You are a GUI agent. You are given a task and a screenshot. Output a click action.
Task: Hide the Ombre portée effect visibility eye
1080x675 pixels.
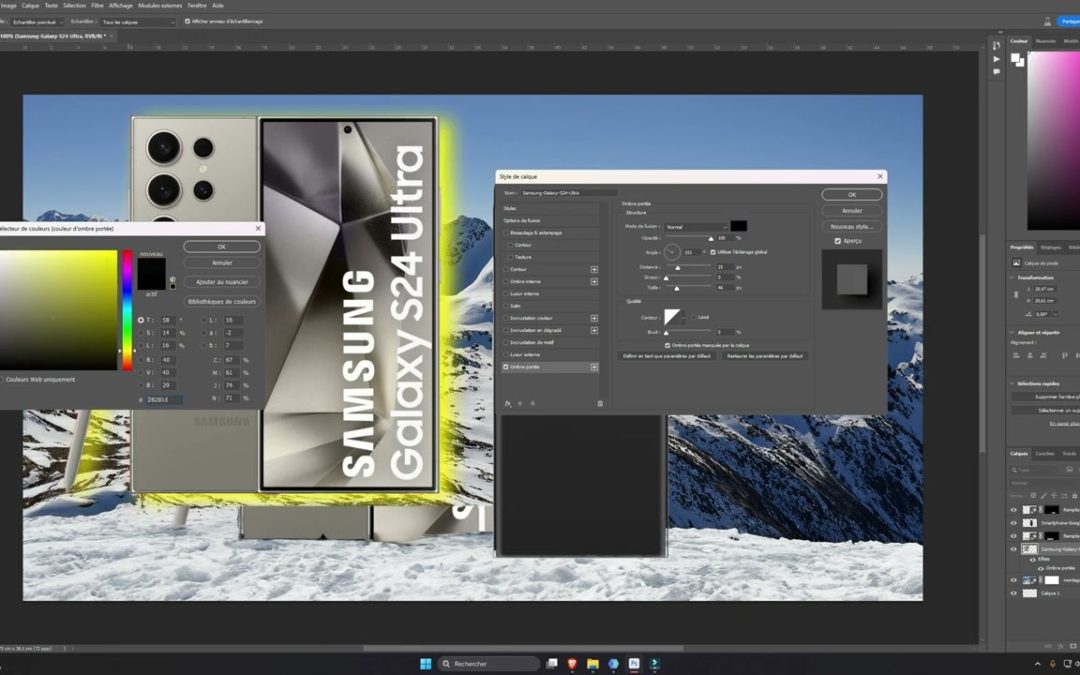(1040, 568)
